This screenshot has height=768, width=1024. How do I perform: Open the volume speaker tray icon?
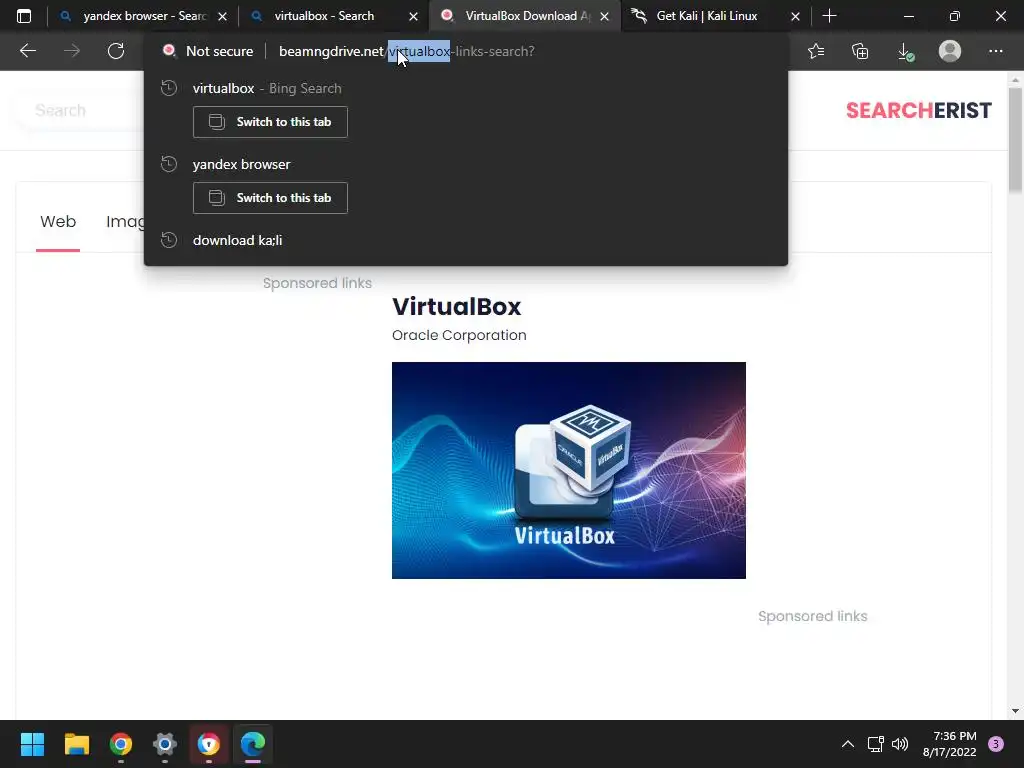[900, 744]
